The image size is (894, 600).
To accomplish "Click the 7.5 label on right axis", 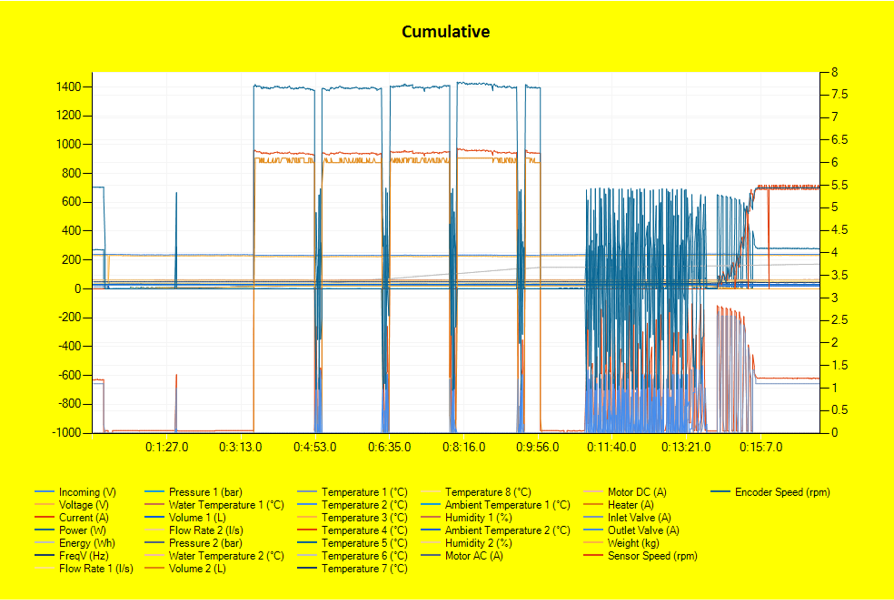I will 838,95.
